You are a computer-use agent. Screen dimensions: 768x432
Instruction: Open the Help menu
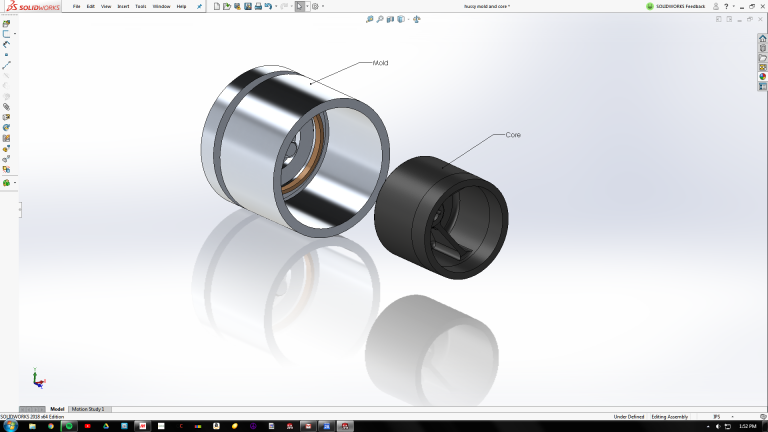[x=181, y=6]
